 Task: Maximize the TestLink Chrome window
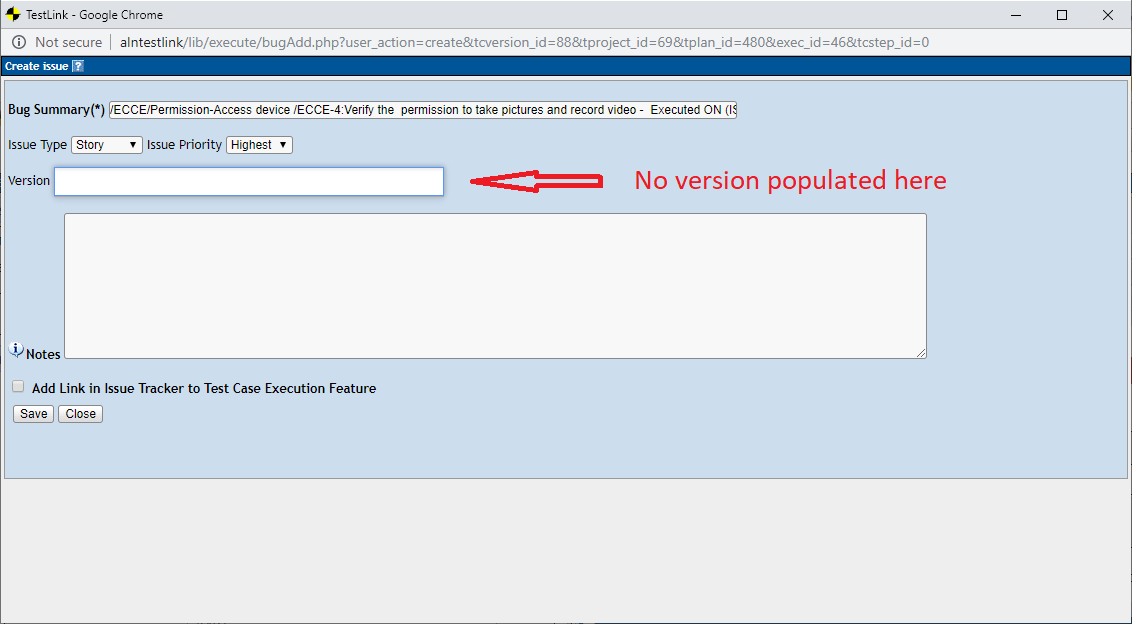[x=1062, y=14]
